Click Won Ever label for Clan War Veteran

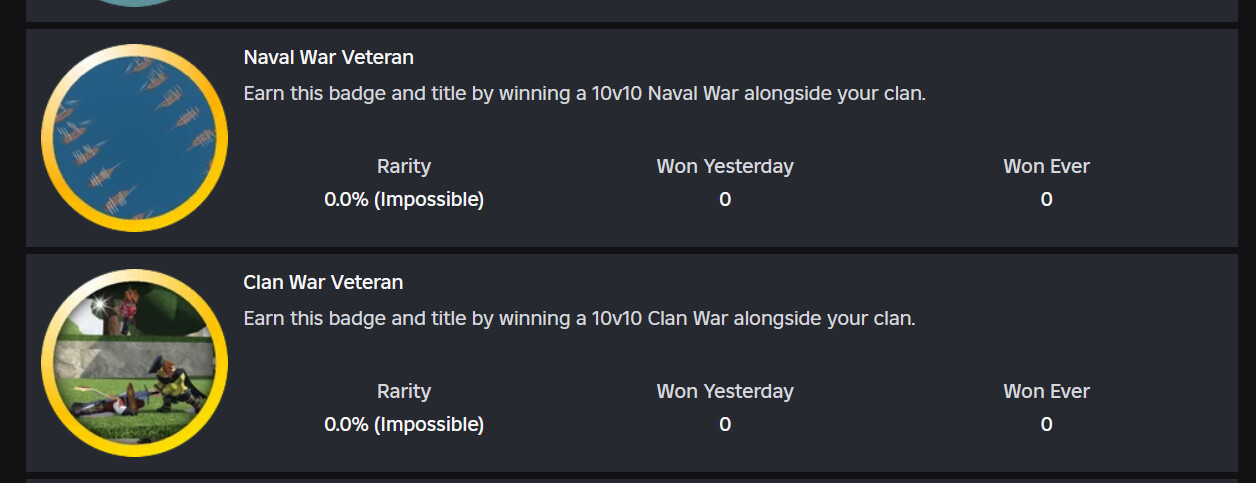click(x=1046, y=391)
